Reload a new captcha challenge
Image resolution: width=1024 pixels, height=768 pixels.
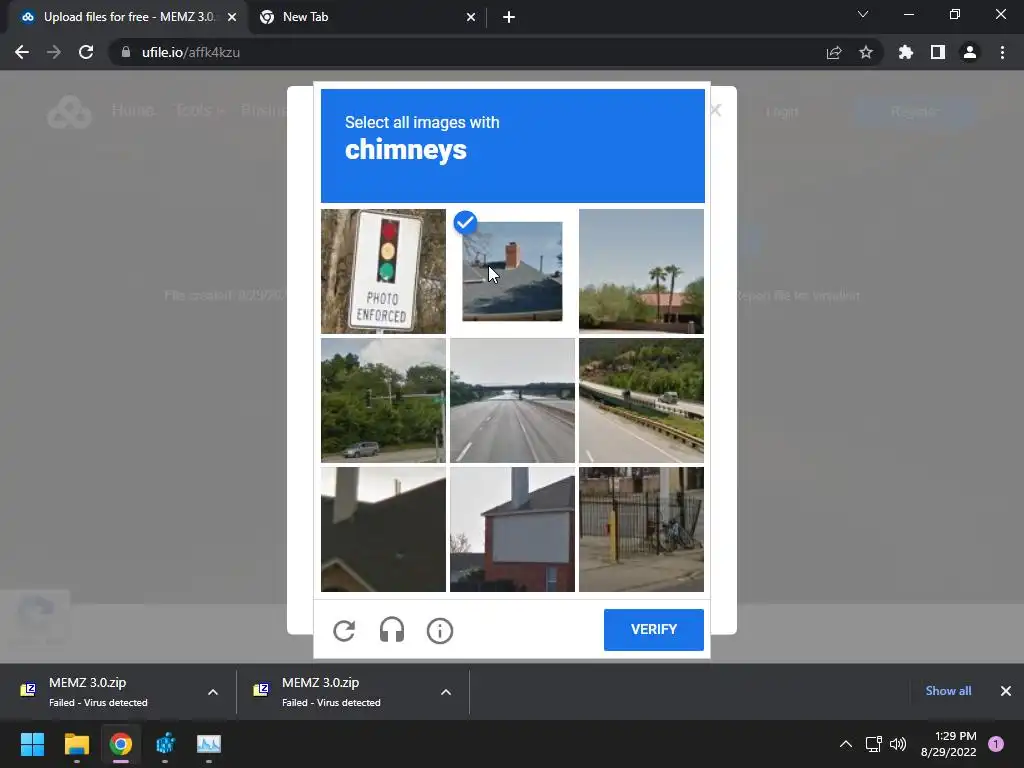pyautogui.click(x=344, y=631)
